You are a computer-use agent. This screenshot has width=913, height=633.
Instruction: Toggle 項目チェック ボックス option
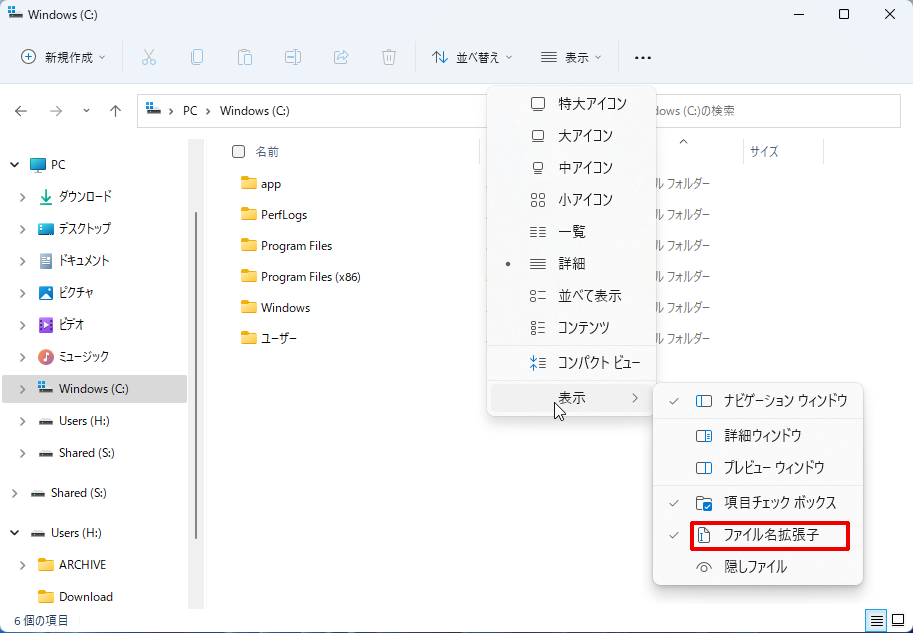click(758, 503)
